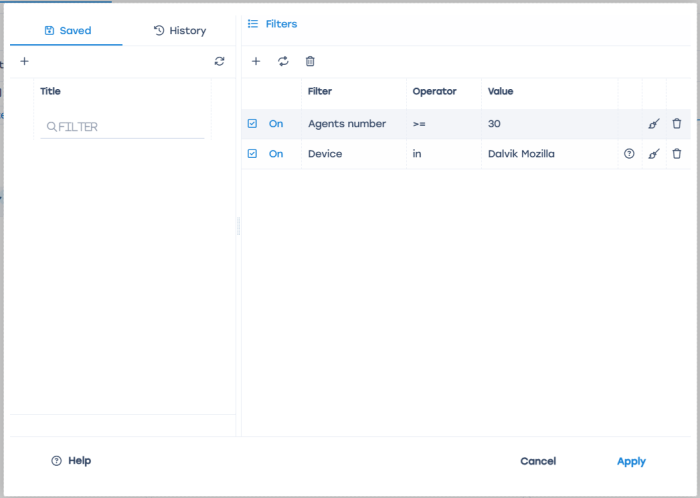Click the reload filters icon in toolbar
Viewport: 700px width, 498px height.
[x=283, y=61]
